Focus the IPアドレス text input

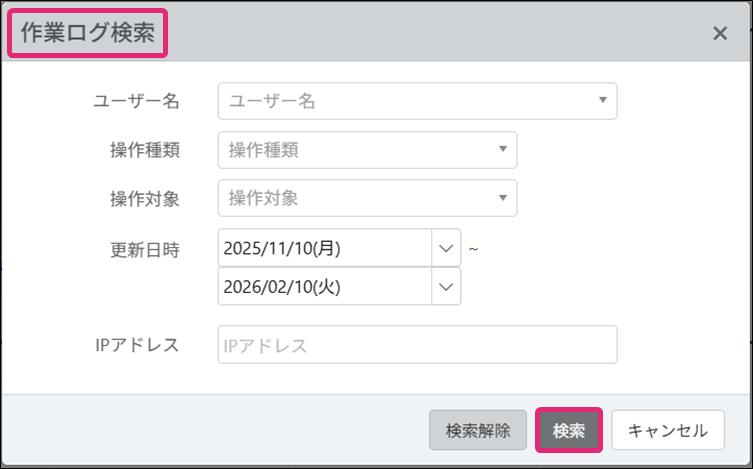coord(417,346)
